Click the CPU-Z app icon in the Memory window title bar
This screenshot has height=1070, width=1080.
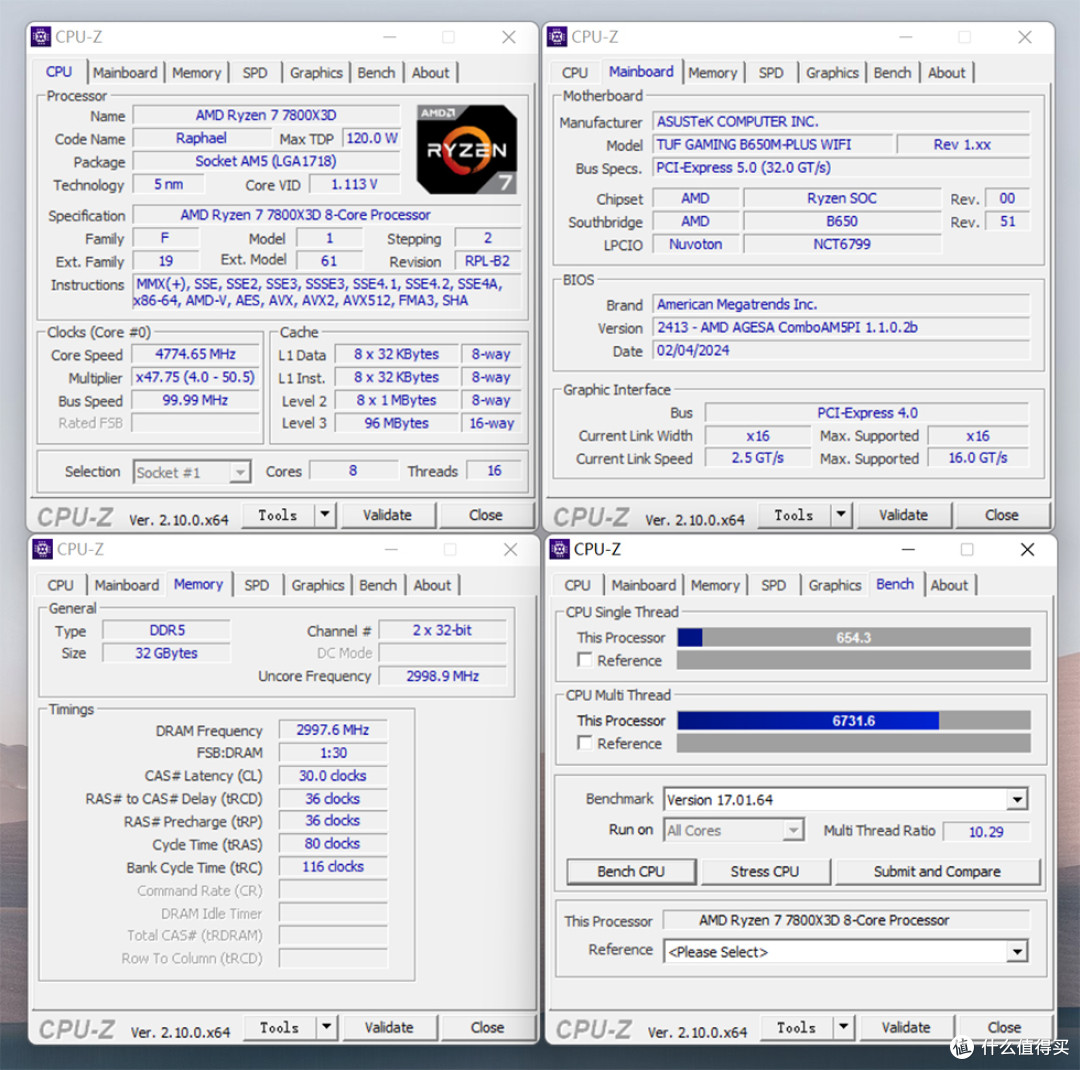[42, 549]
